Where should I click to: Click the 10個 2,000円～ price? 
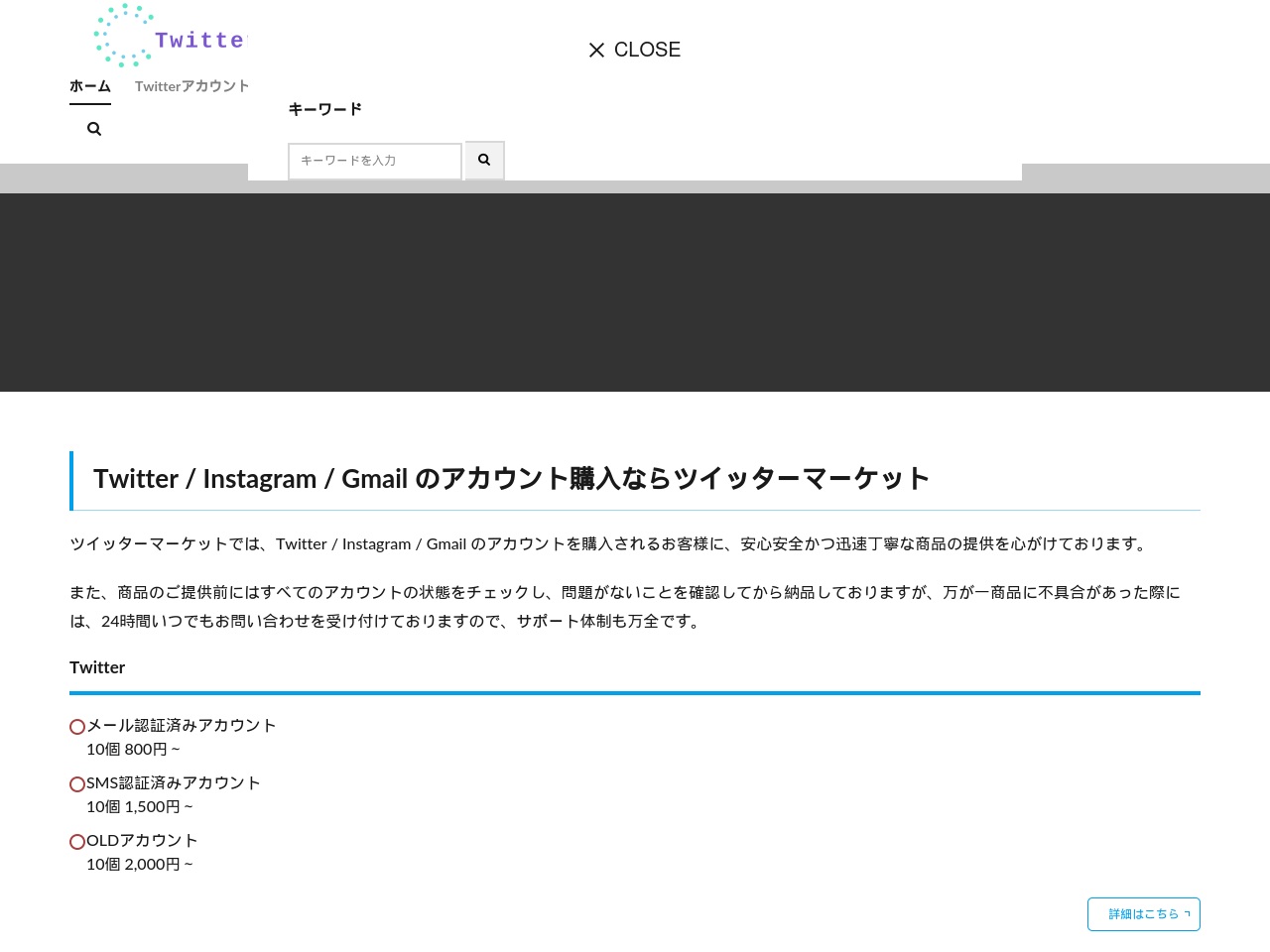pos(140,865)
